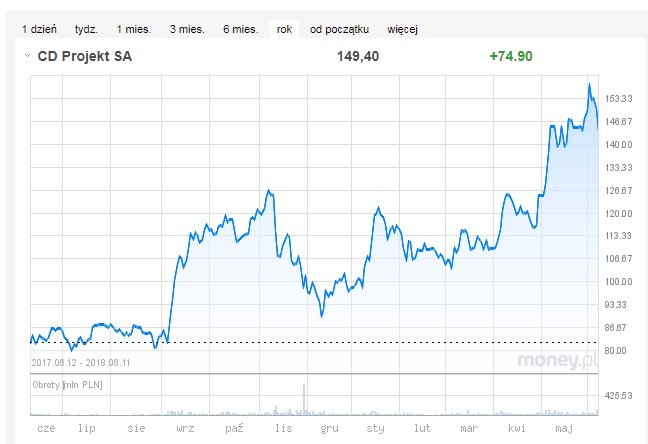Click the money.pl watermark logo
Image resolution: width=648 pixels, height=444 pixels.
(x=557, y=360)
